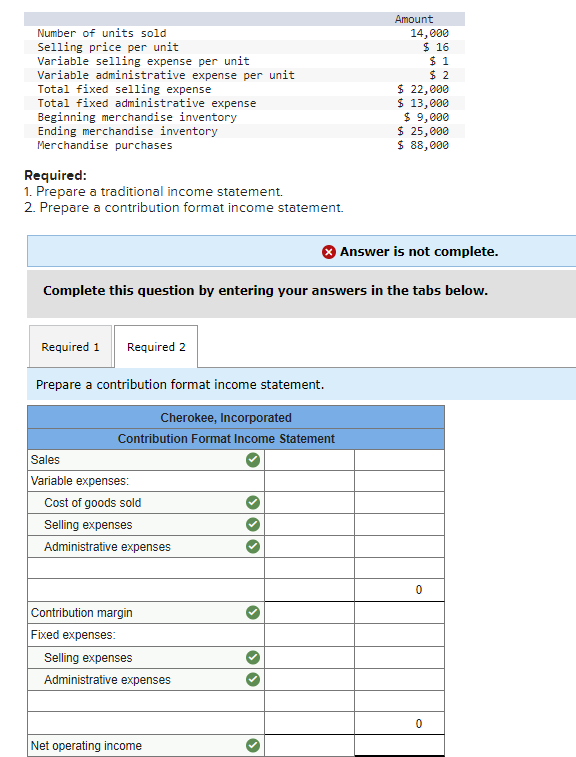Click the Sales amount field in last column

click(399, 460)
